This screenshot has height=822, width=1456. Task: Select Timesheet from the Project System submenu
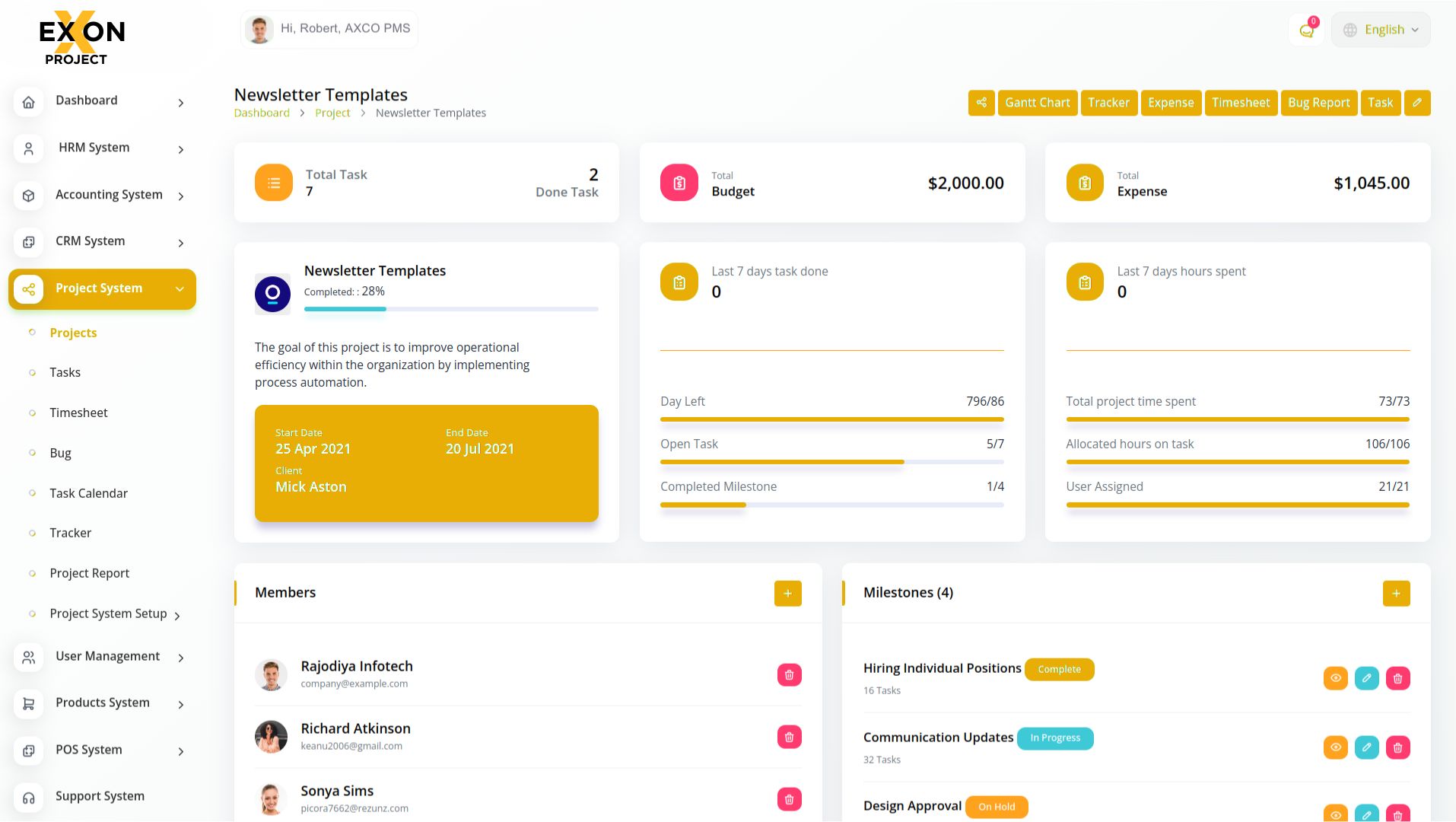pos(78,413)
